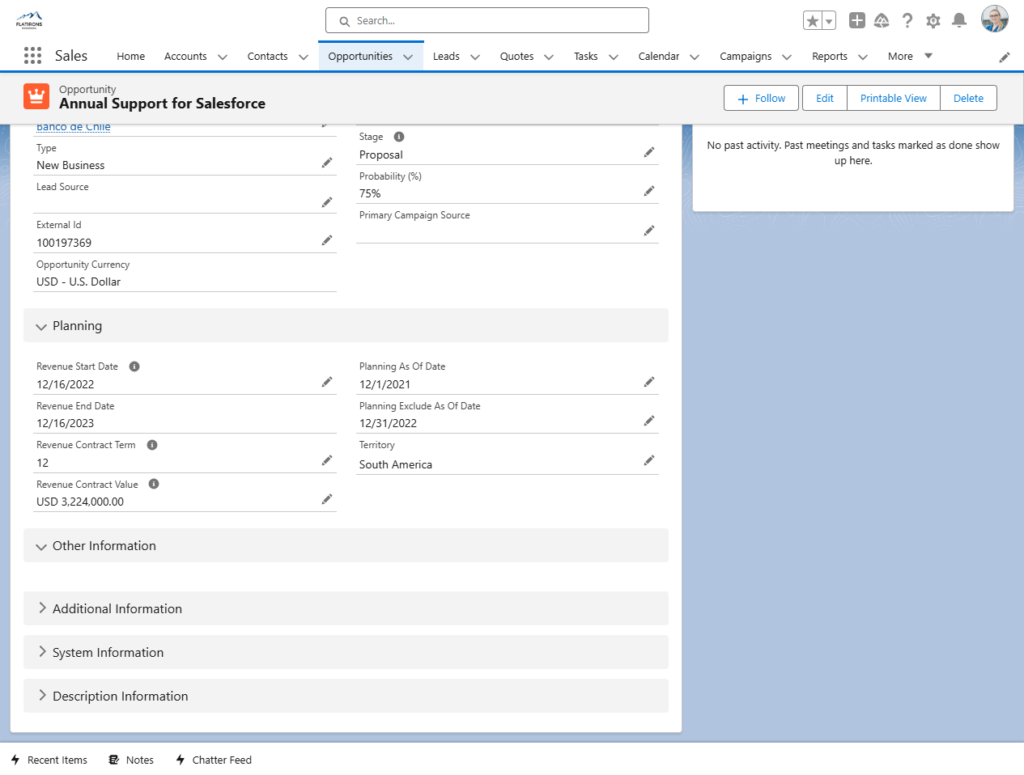This screenshot has width=1024, height=775.
Task: Click the Revenue Contract Value USD 3,224,000.00
Action: [x=80, y=501]
